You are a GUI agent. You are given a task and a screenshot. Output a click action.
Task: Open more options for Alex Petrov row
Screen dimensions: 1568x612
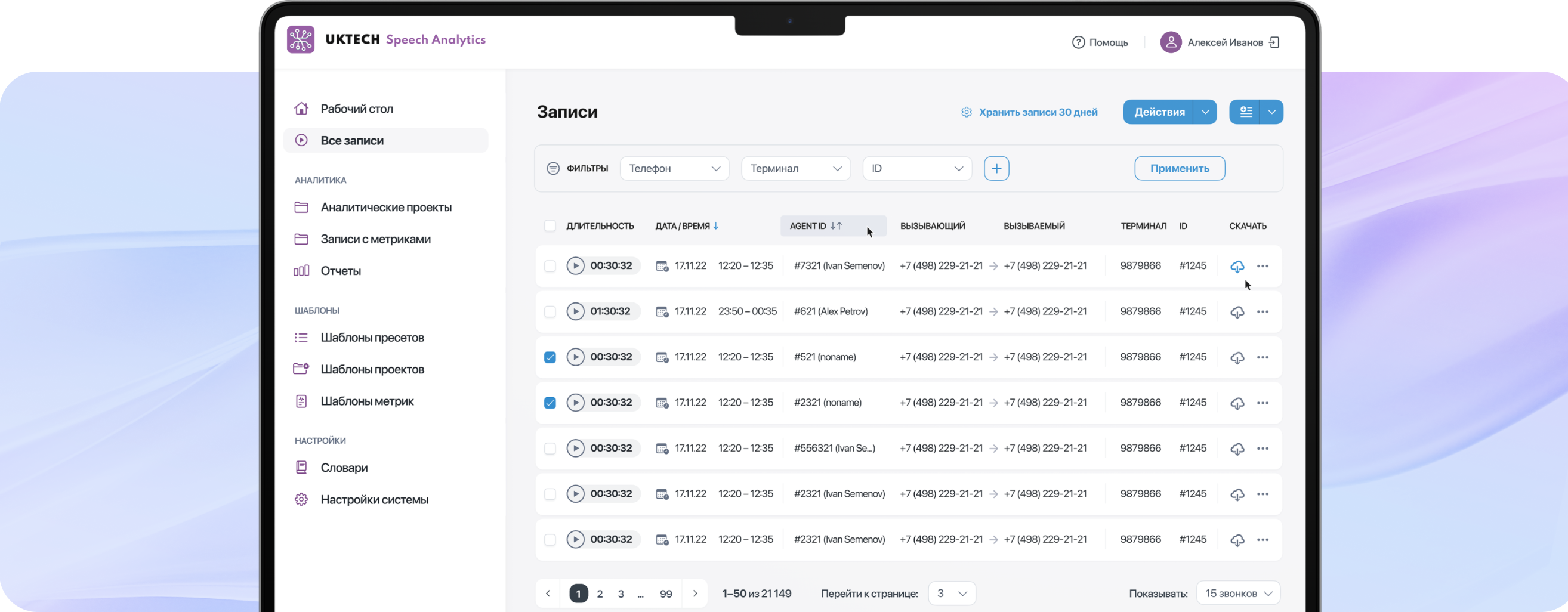1263,311
